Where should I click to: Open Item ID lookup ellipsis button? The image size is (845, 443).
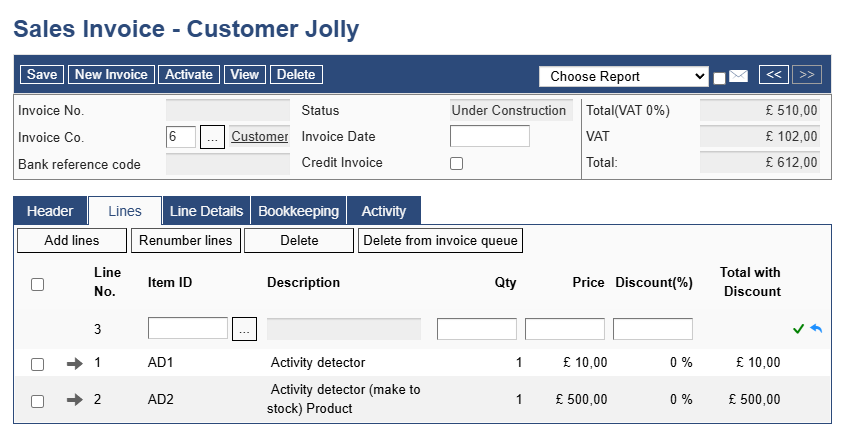244,329
